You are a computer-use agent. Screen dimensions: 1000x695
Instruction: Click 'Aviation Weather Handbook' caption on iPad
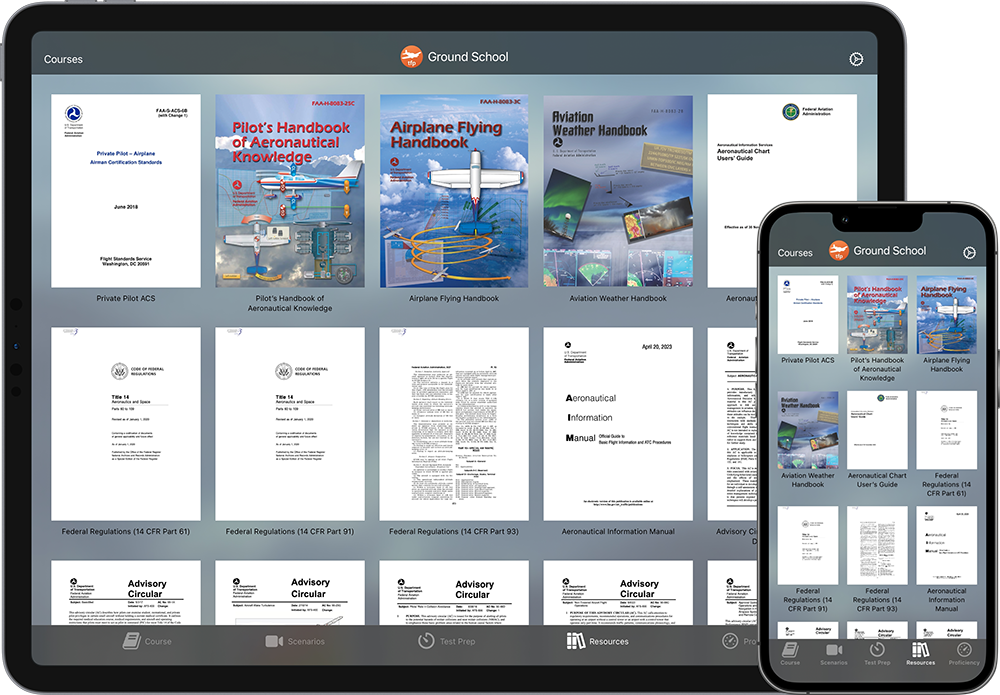point(618,298)
